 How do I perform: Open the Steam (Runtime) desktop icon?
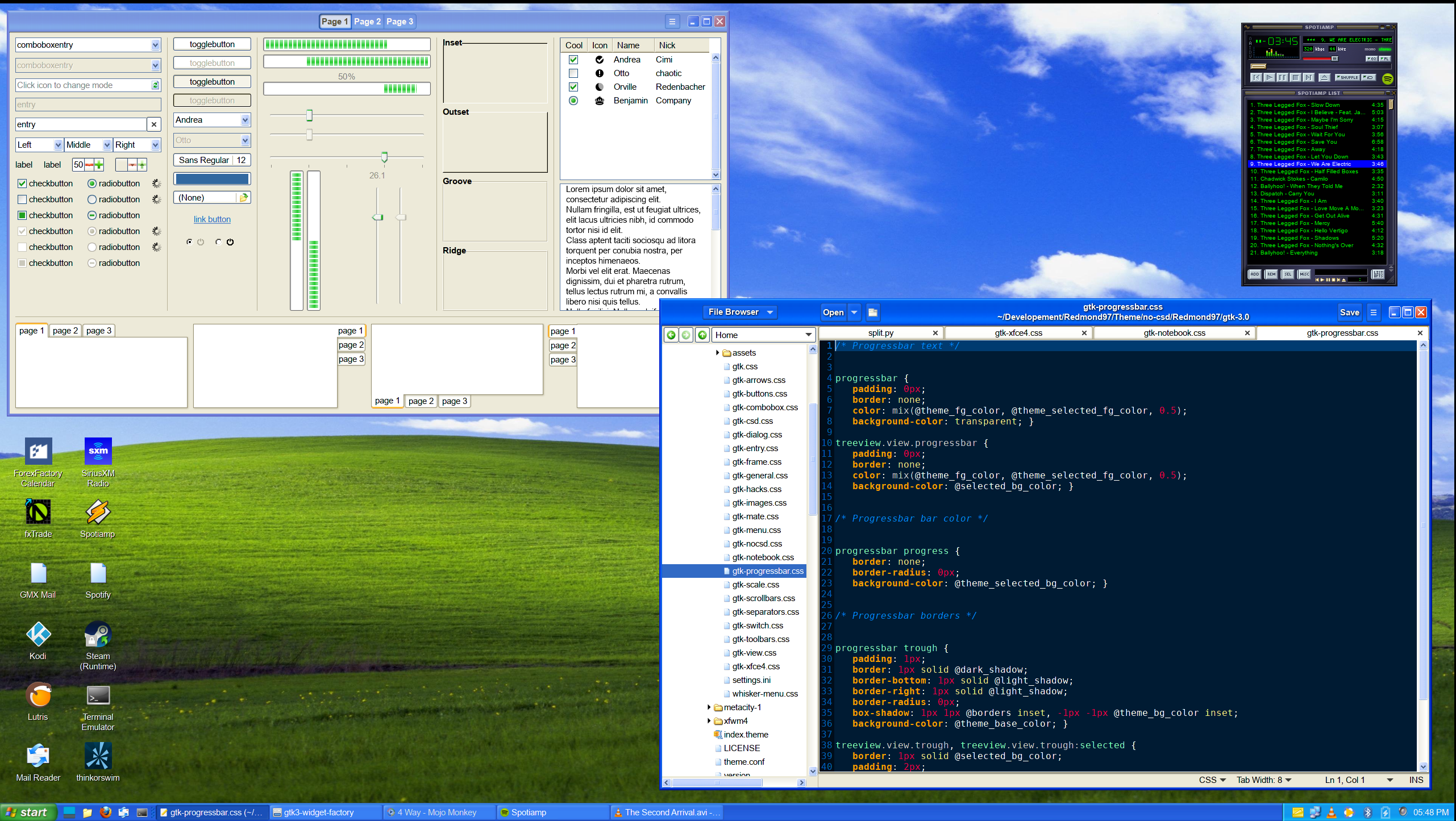[98, 645]
